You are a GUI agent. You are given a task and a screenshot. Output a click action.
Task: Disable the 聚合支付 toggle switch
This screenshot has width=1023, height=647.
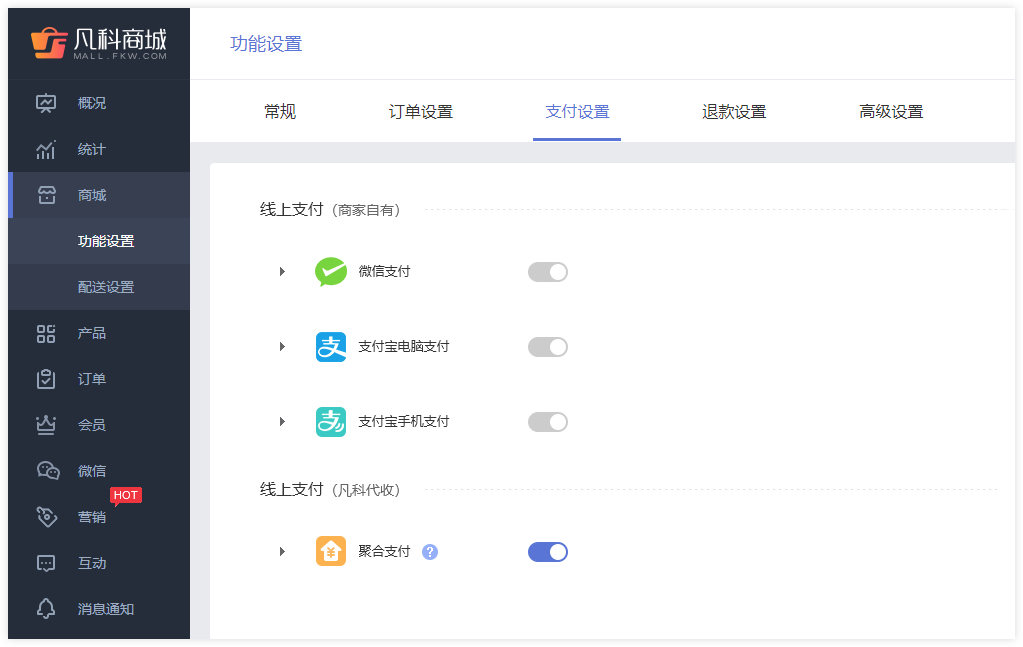tap(548, 552)
